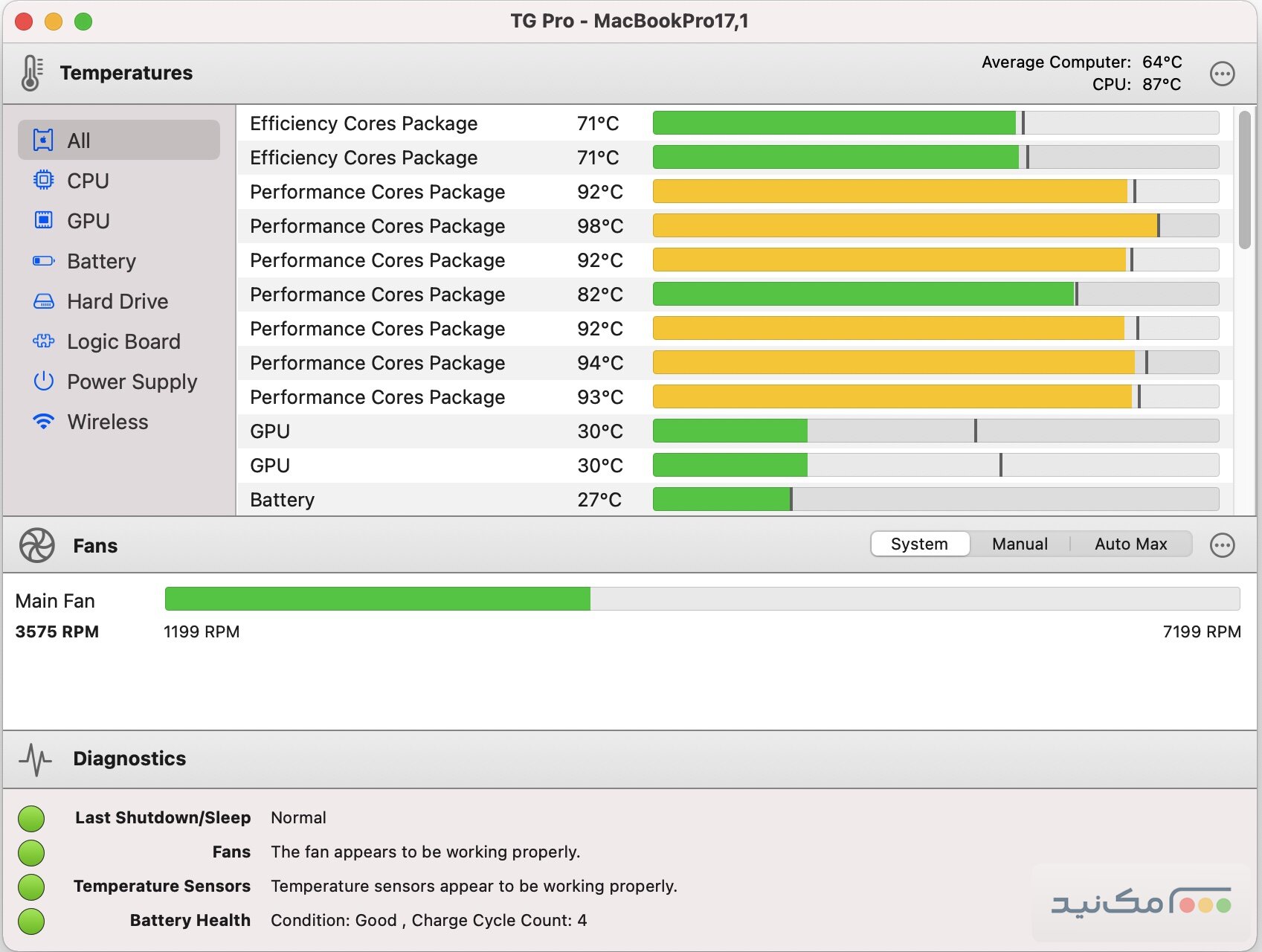Enable Auto Max fan mode
The width and height of the screenshot is (1262, 952).
coord(1130,544)
